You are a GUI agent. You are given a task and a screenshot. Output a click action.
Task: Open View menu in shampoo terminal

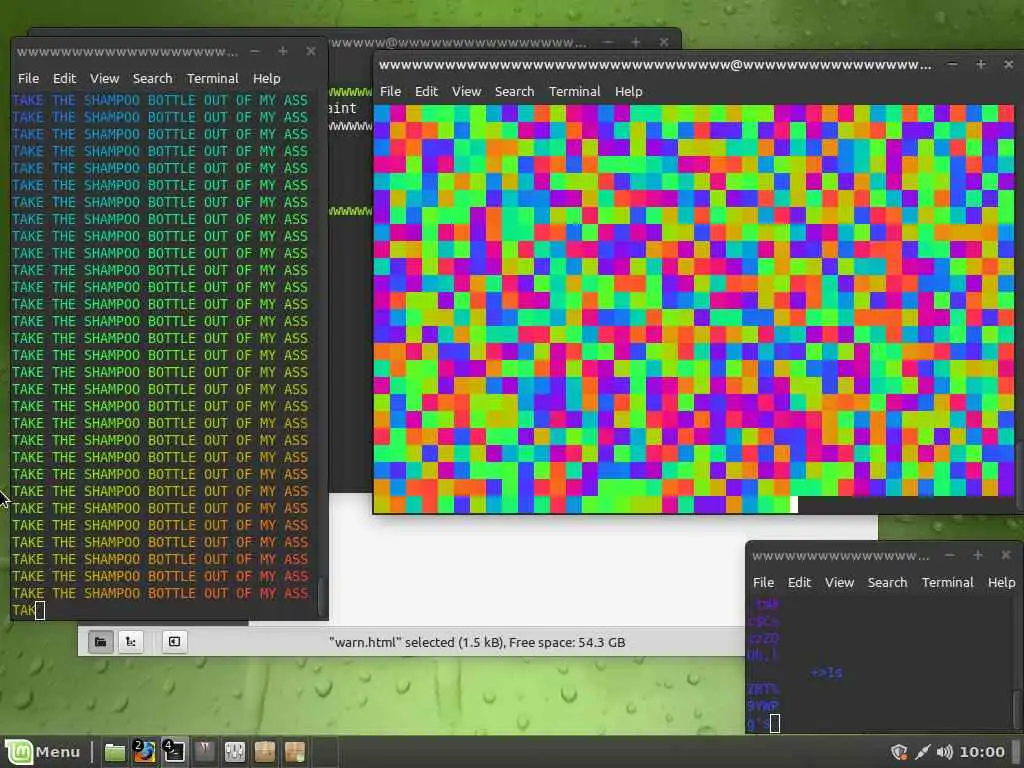click(104, 78)
